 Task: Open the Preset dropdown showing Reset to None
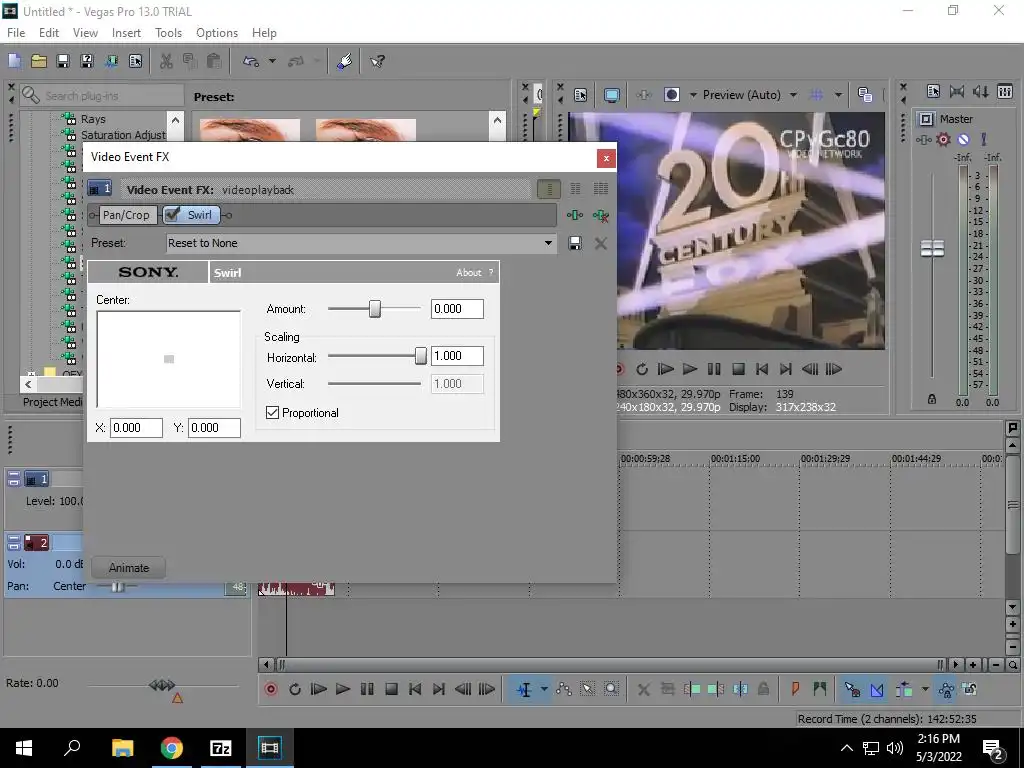(361, 243)
